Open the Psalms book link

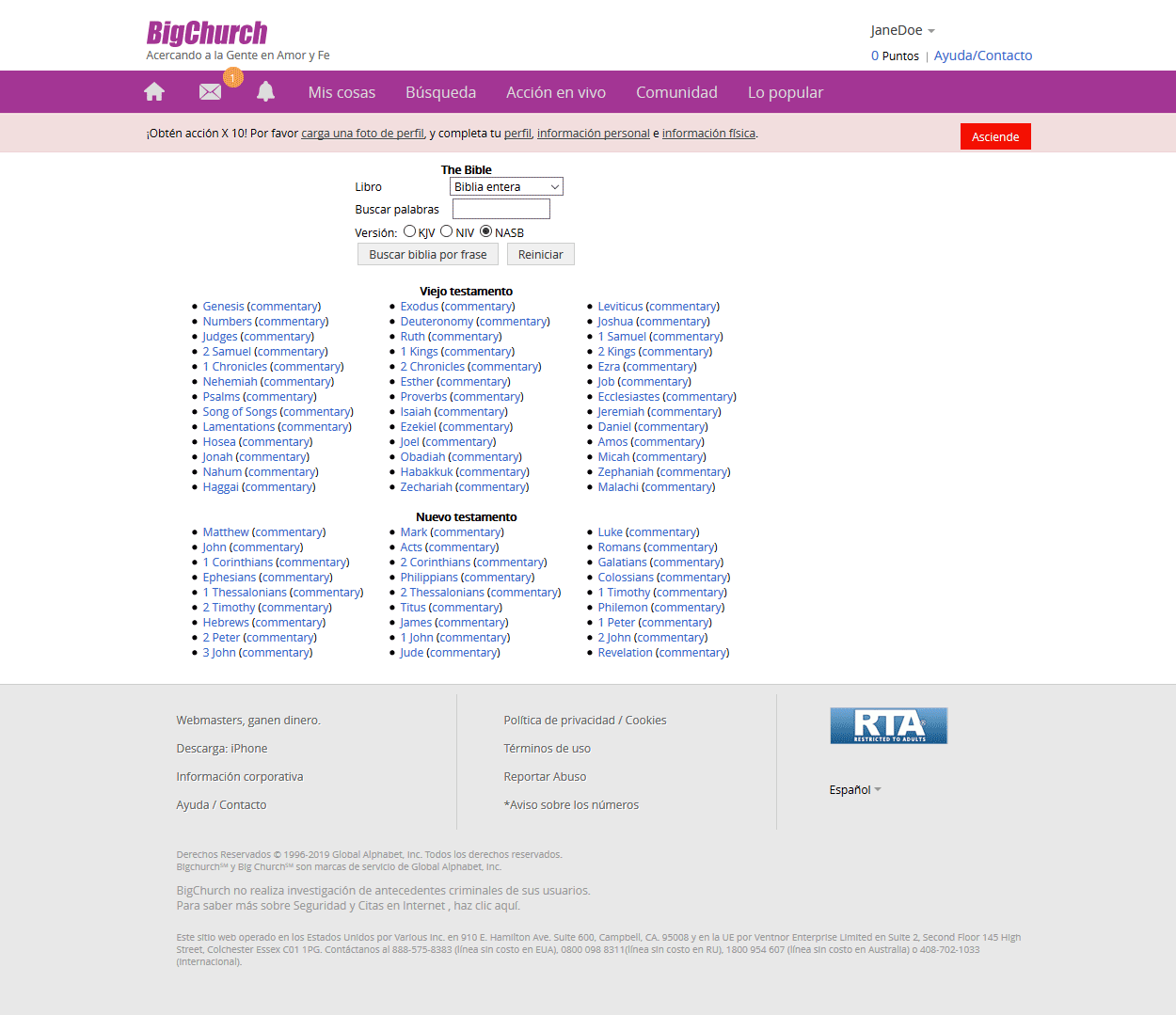click(221, 397)
